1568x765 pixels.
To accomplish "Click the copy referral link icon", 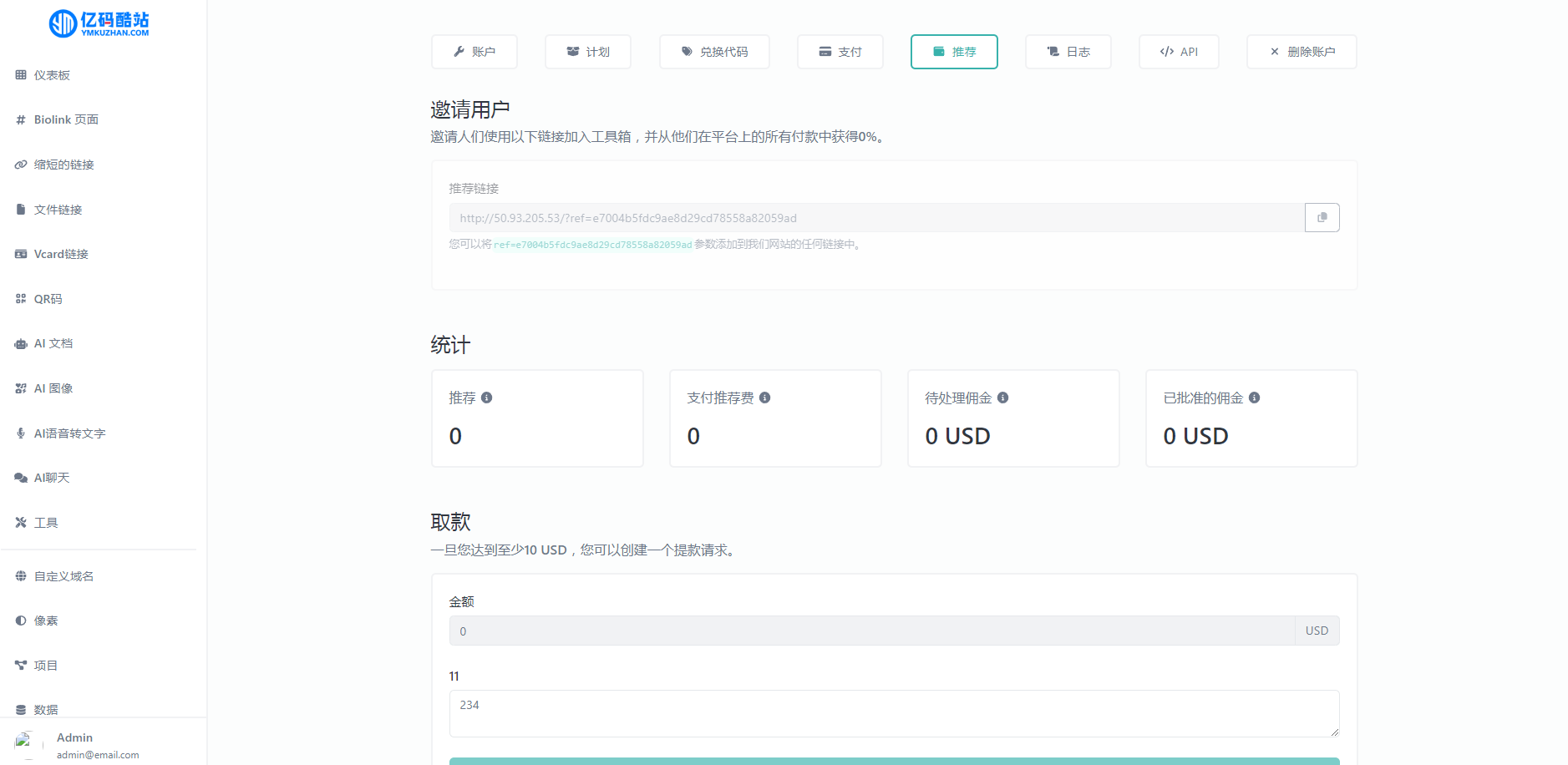I will (x=1322, y=218).
